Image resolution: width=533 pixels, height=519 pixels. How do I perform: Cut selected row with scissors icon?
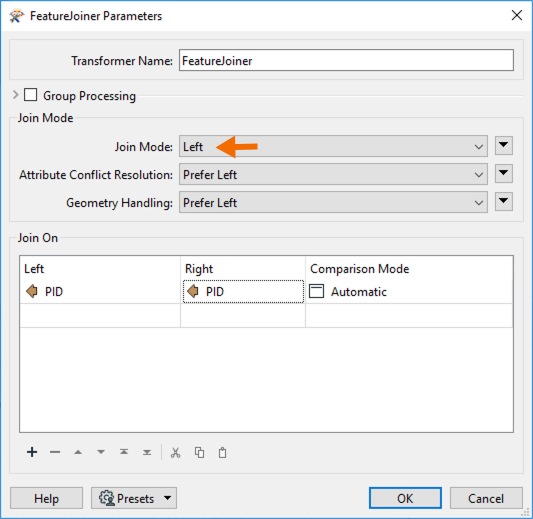click(x=175, y=453)
